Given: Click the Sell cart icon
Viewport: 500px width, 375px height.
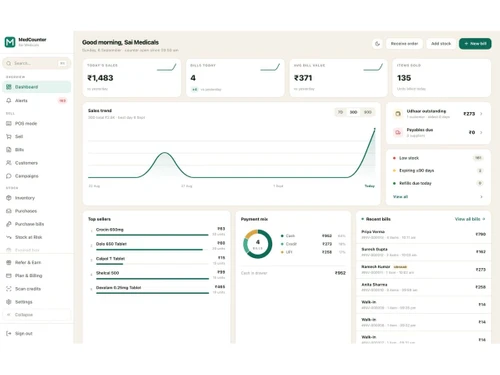Looking at the screenshot, I should 9,136.
